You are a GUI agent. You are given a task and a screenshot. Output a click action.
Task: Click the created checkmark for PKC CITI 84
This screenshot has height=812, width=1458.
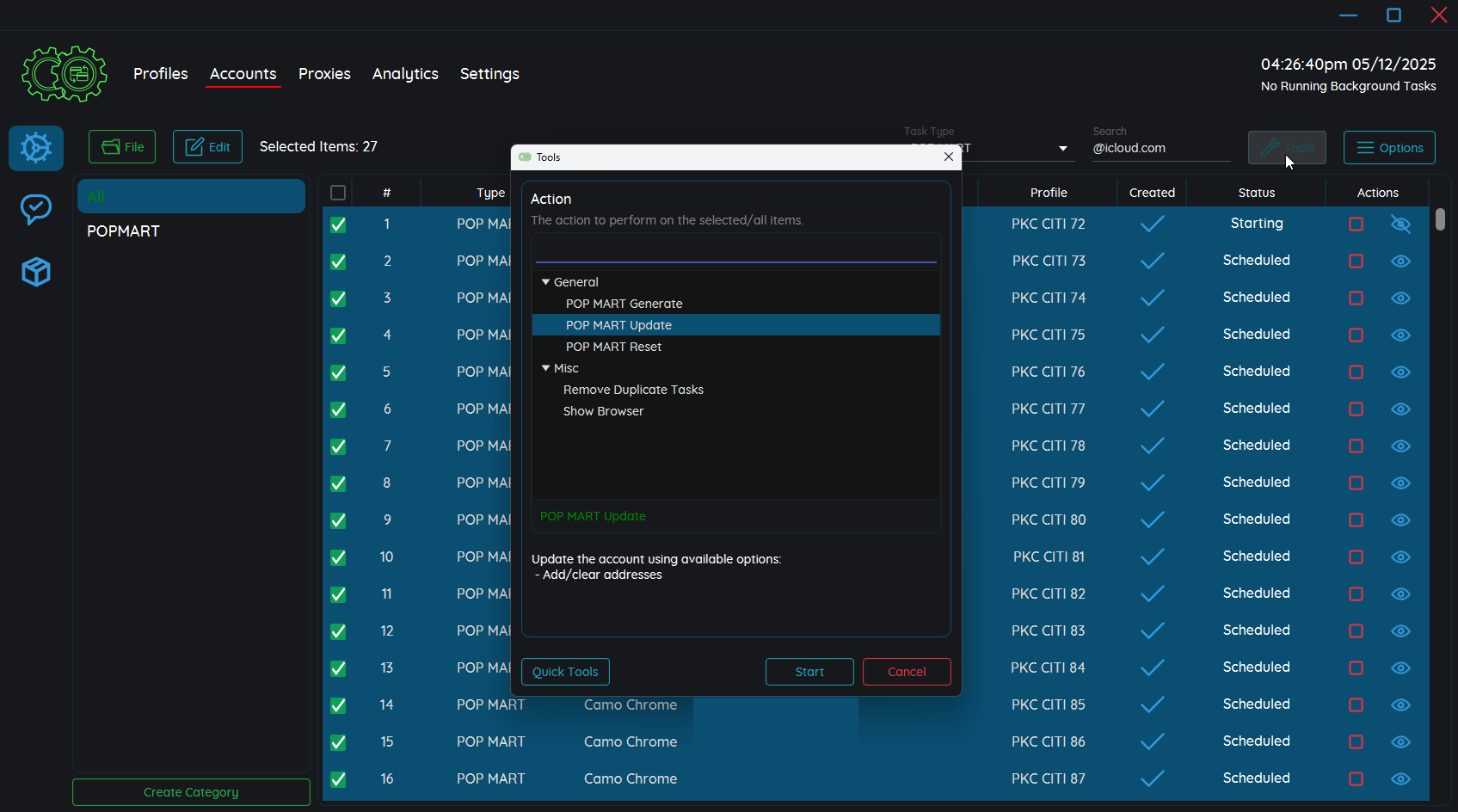click(1152, 667)
